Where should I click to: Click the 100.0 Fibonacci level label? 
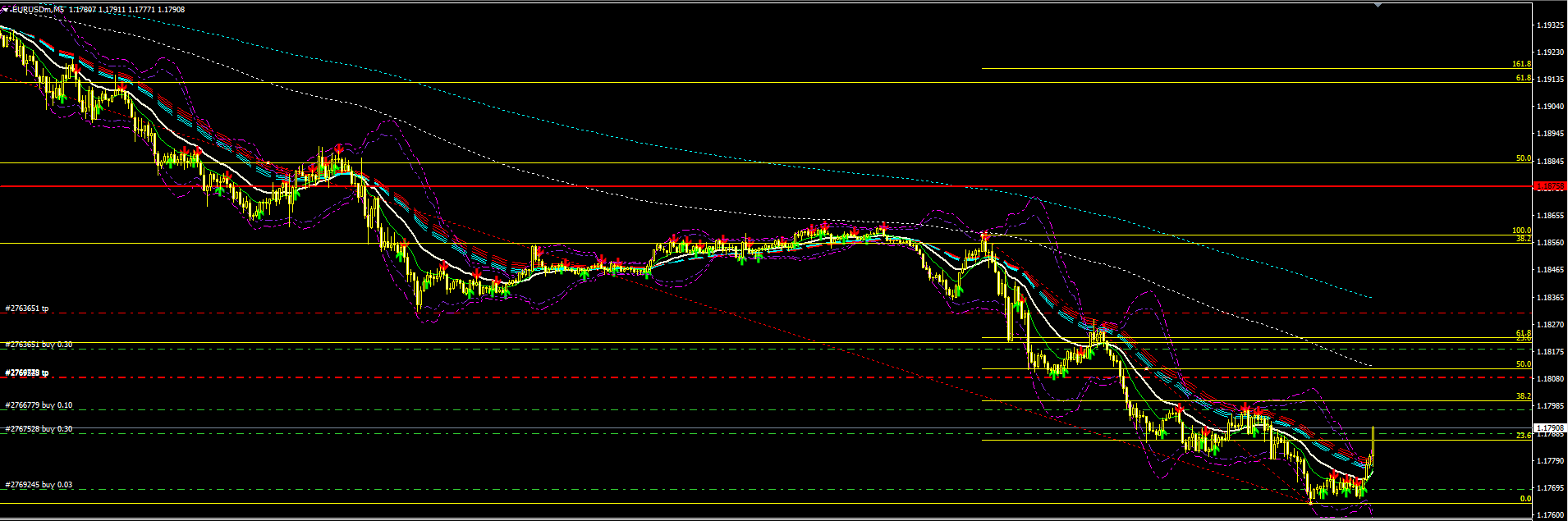(x=1521, y=231)
